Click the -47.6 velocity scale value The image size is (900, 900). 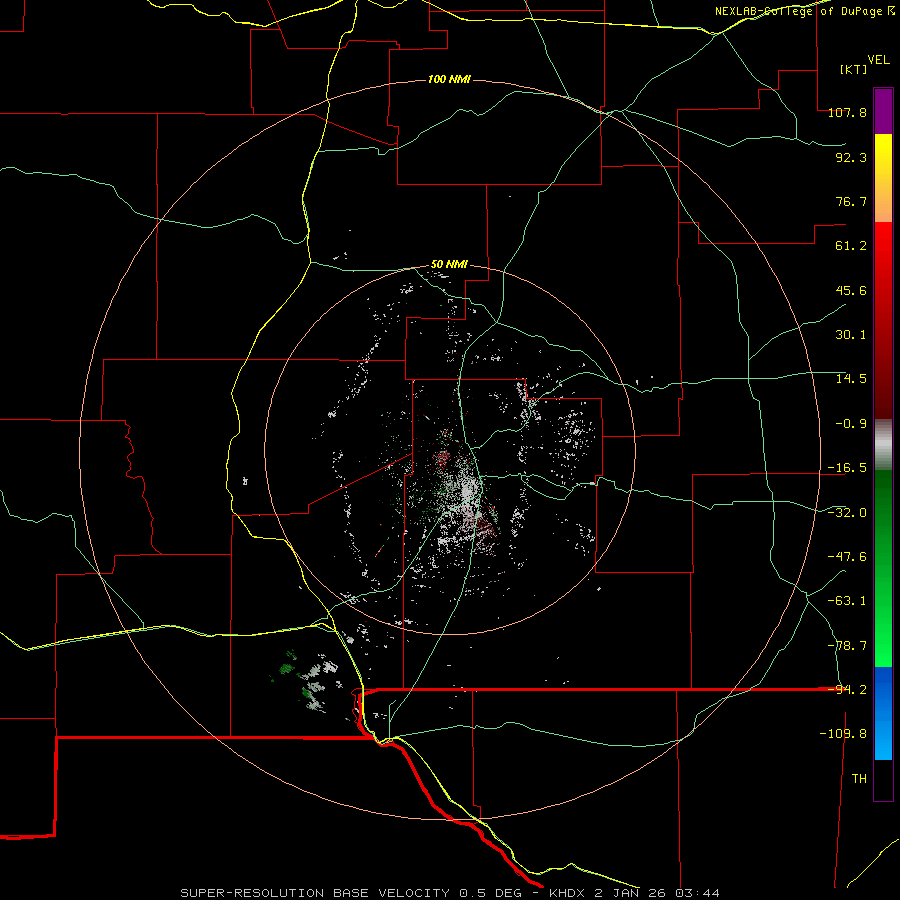(847, 557)
